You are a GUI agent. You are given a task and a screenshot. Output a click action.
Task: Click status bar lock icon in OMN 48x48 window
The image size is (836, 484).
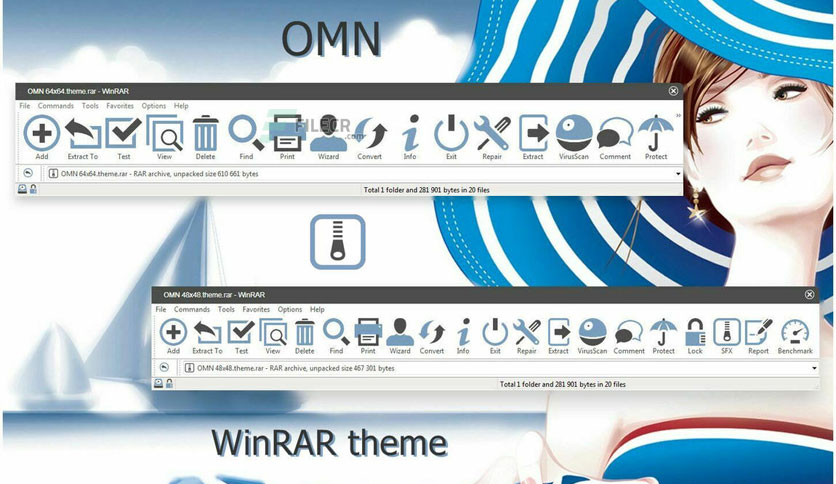(x=169, y=383)
